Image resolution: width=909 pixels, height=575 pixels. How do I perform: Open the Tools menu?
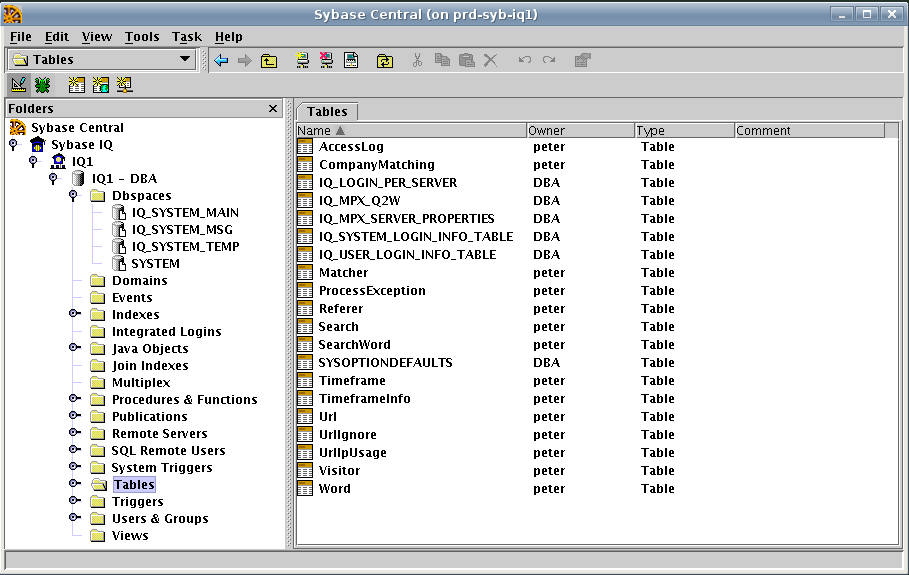(x=142, y=37)
